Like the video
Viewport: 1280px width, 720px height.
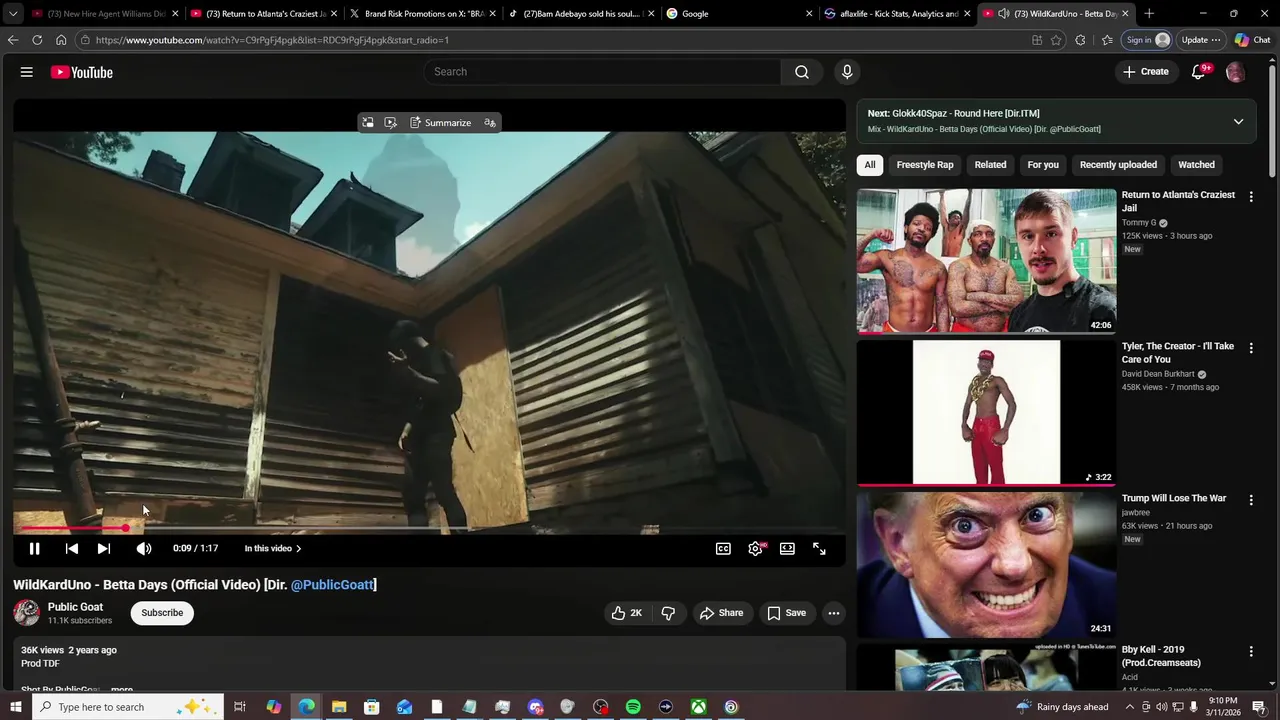point(627,613)
